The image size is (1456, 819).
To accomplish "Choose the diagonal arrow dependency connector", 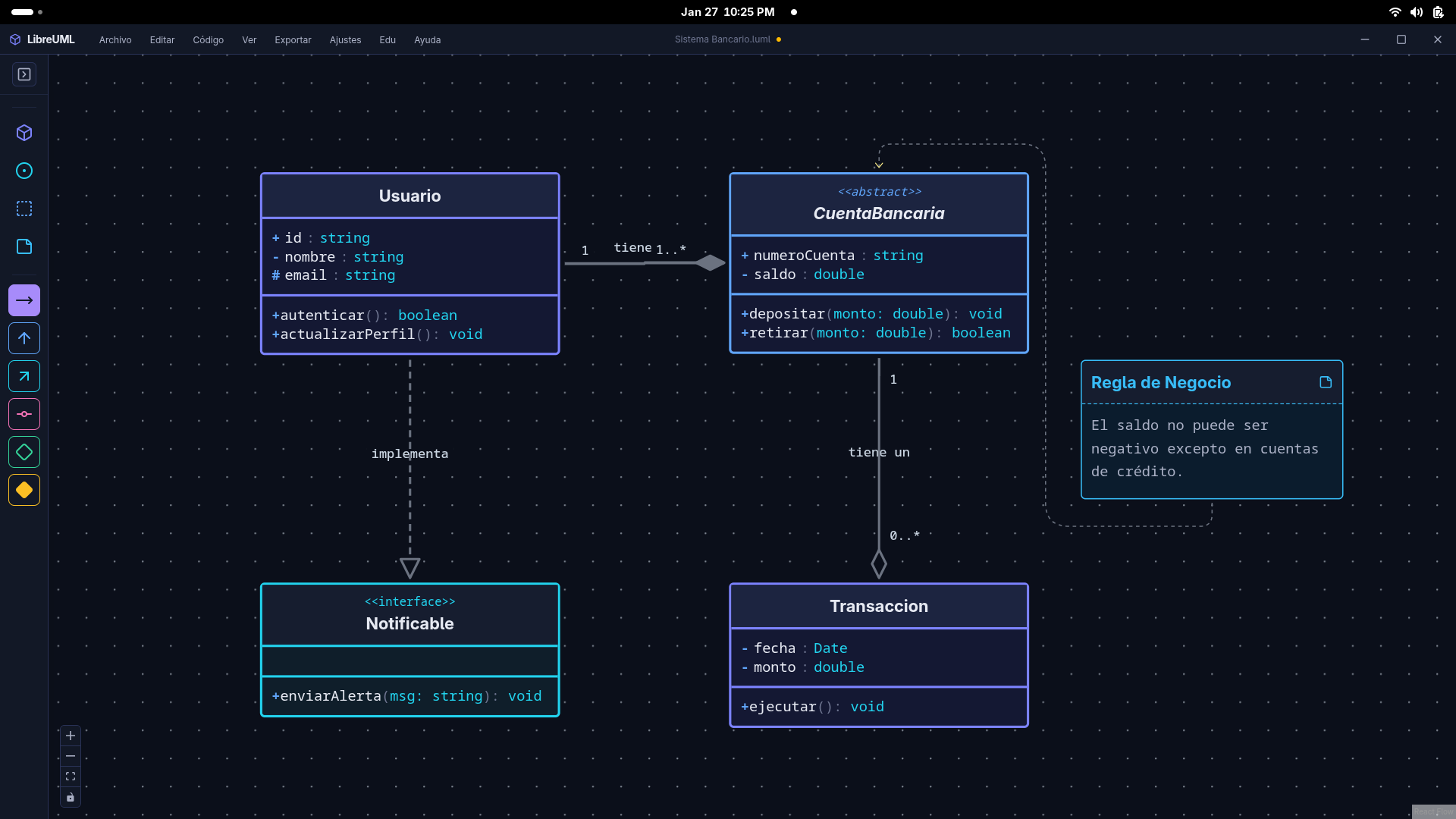I will point(24,376).
